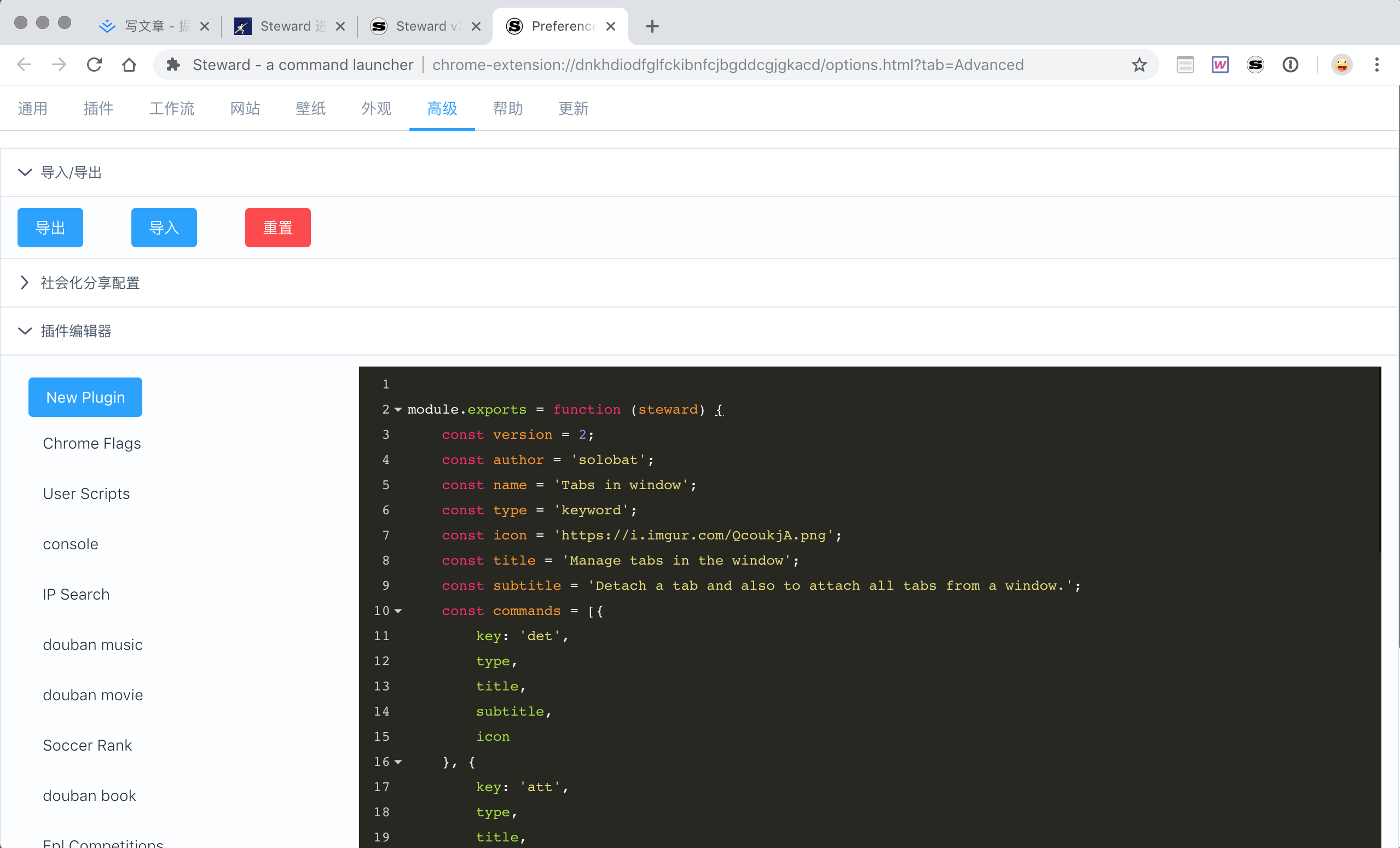Collapse the 导入/导出 section
This screenshot has height=848, width=1400.
(25, 172)
